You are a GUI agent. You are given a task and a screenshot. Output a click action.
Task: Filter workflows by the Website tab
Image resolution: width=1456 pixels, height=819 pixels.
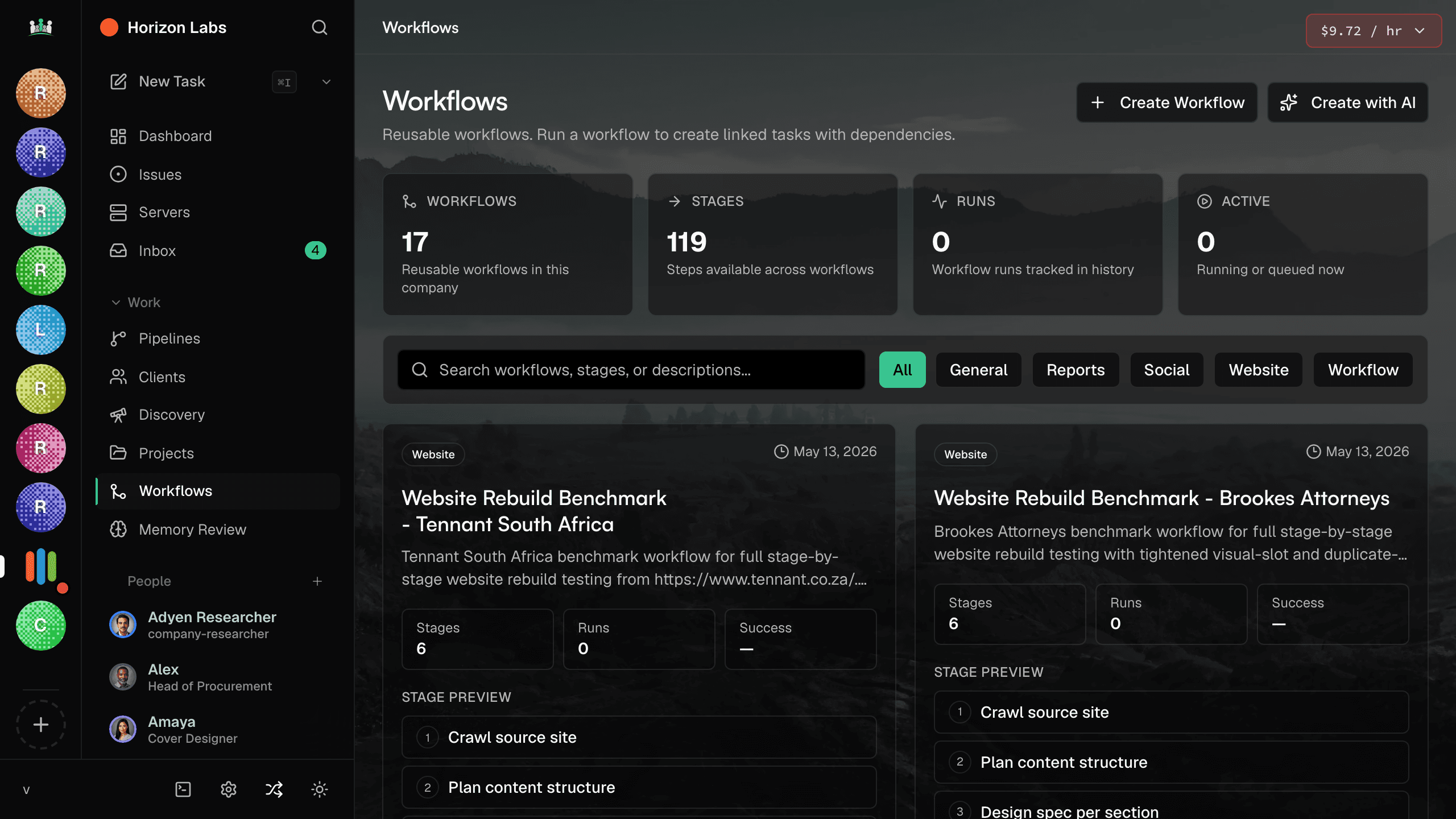point(1258,370)
